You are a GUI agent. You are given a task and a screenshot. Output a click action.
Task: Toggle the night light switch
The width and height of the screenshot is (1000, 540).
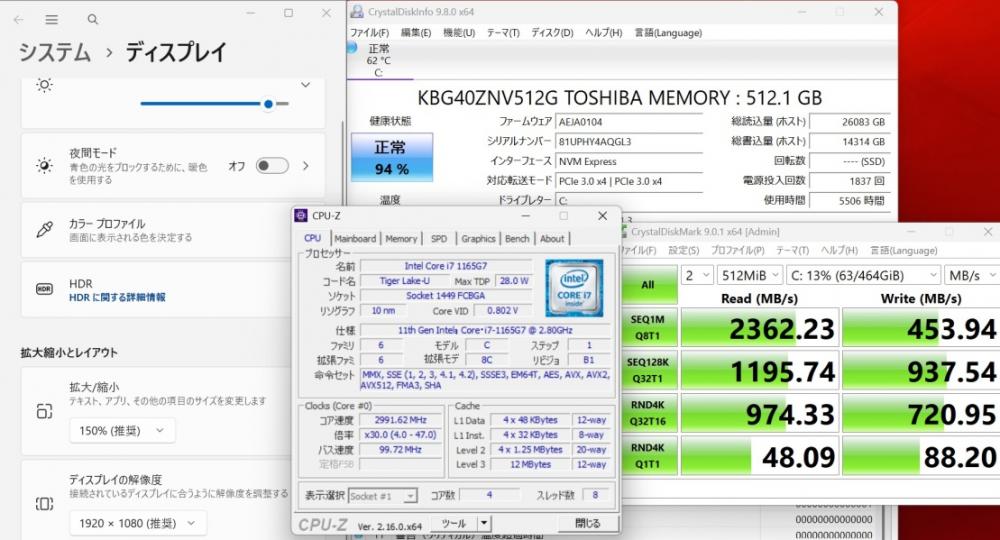(272, 166)
